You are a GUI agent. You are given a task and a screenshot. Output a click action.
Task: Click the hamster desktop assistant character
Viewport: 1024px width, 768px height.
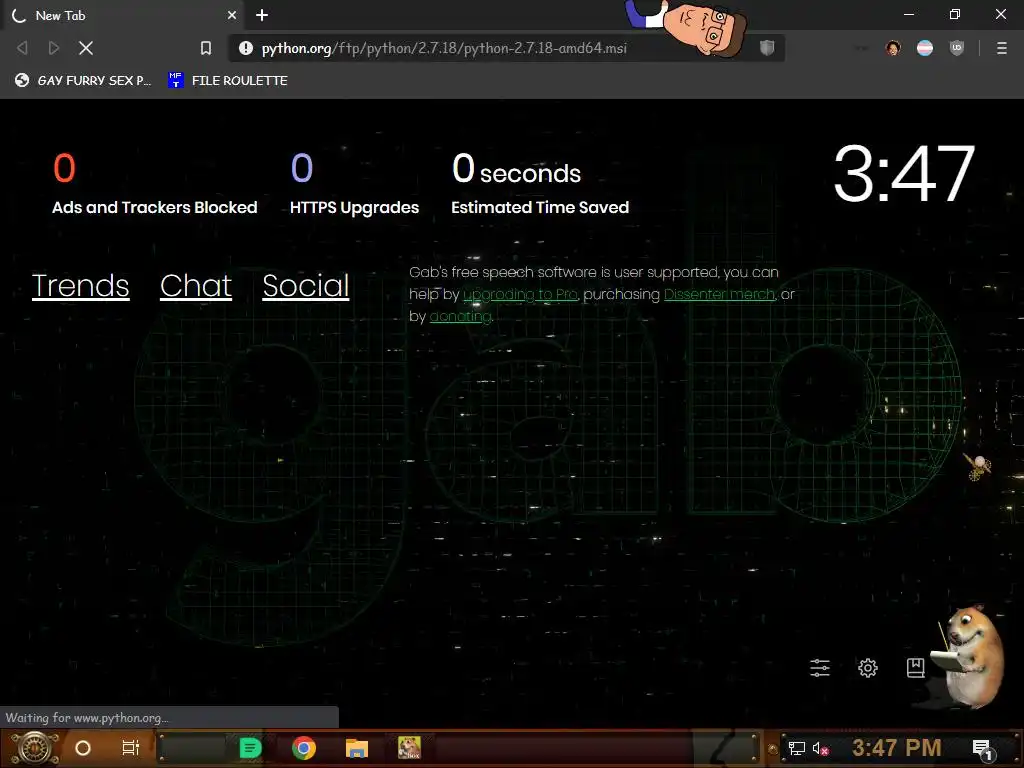(968, 658)
